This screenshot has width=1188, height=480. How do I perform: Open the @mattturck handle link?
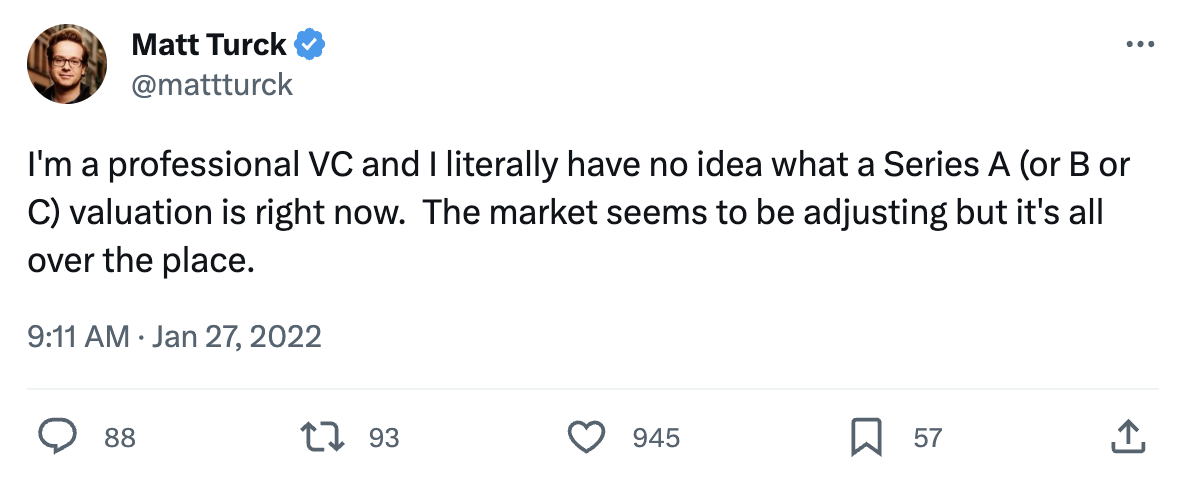click(x=212, y=84)
